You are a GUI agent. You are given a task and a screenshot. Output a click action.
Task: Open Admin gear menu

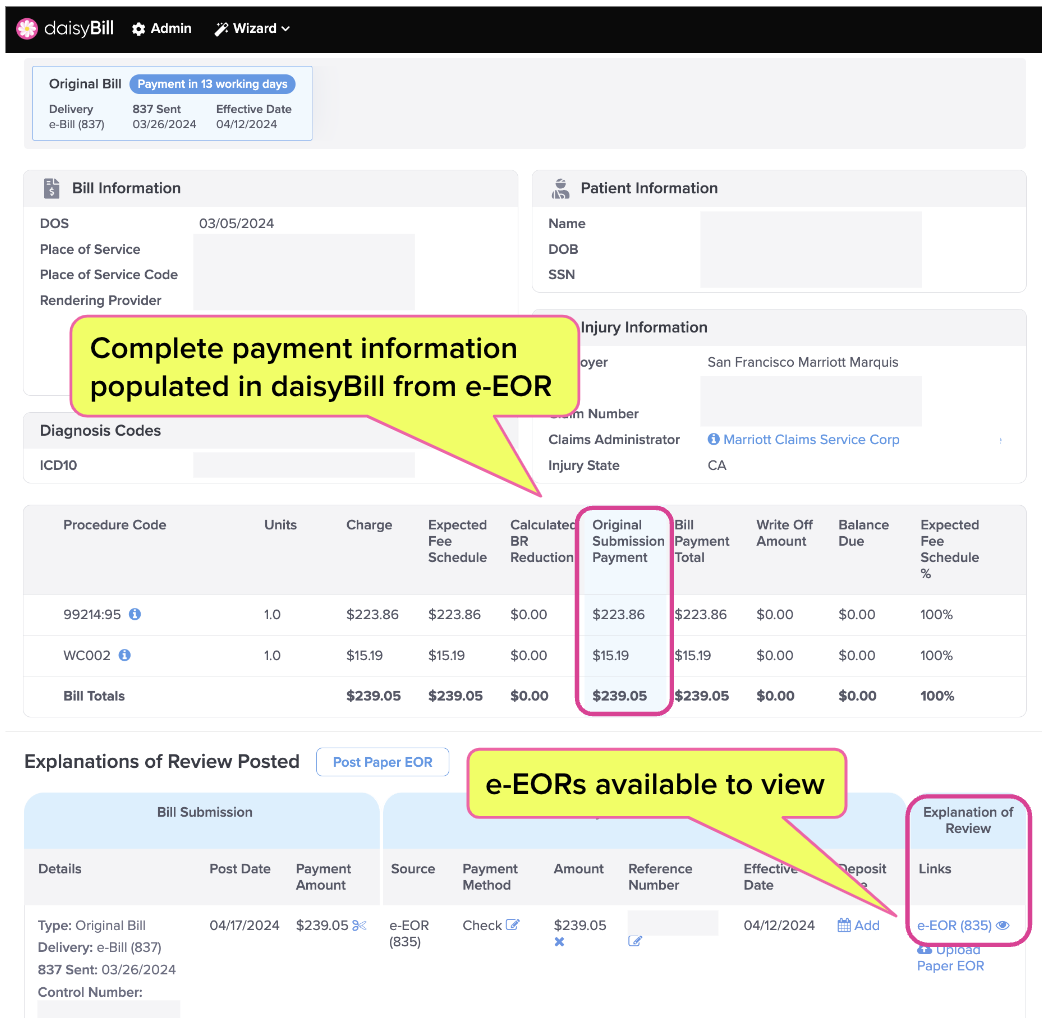(x=161, y=29)
